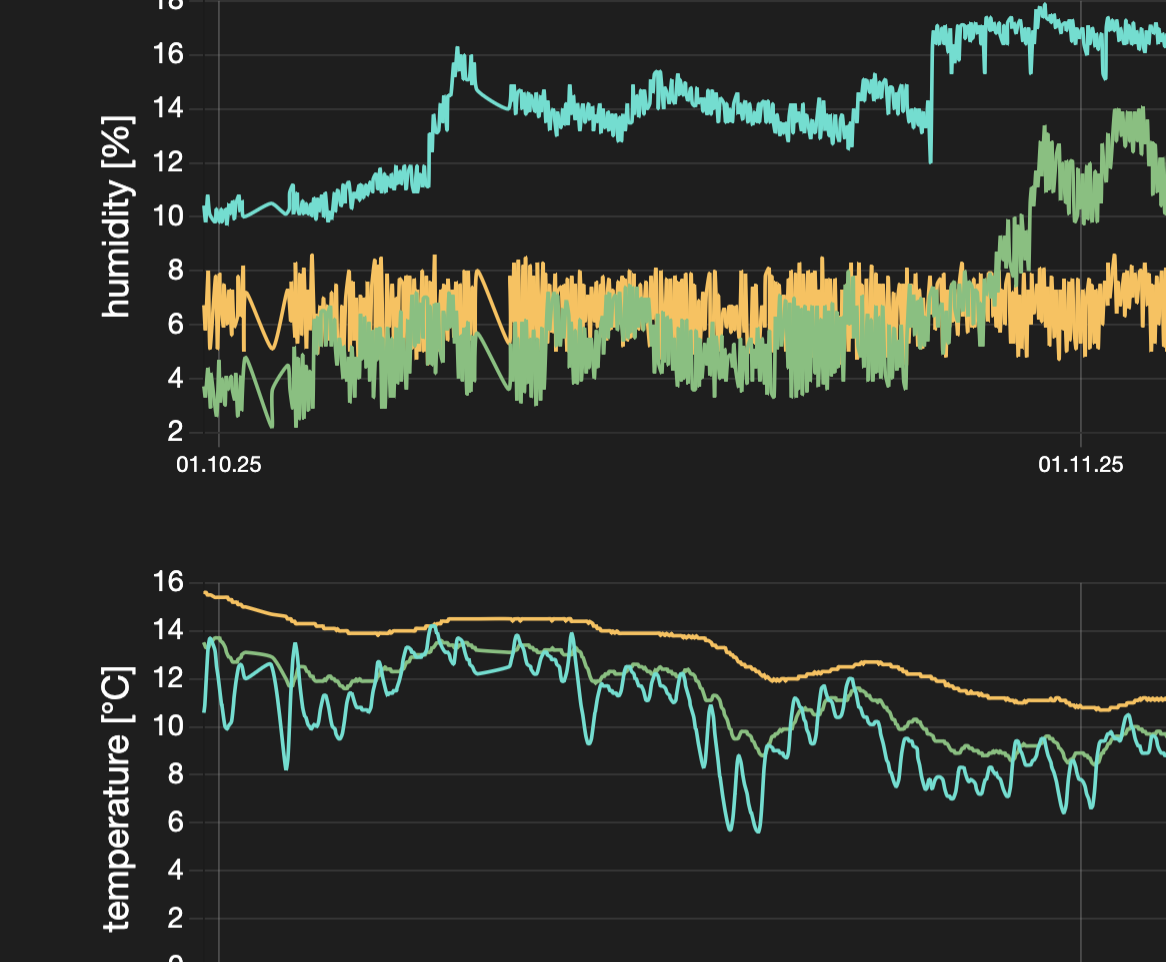1166x962 pixels.
Task: Click the 14 tick on temperature axis
Action: pyautogui.click(x=168, y=630)
